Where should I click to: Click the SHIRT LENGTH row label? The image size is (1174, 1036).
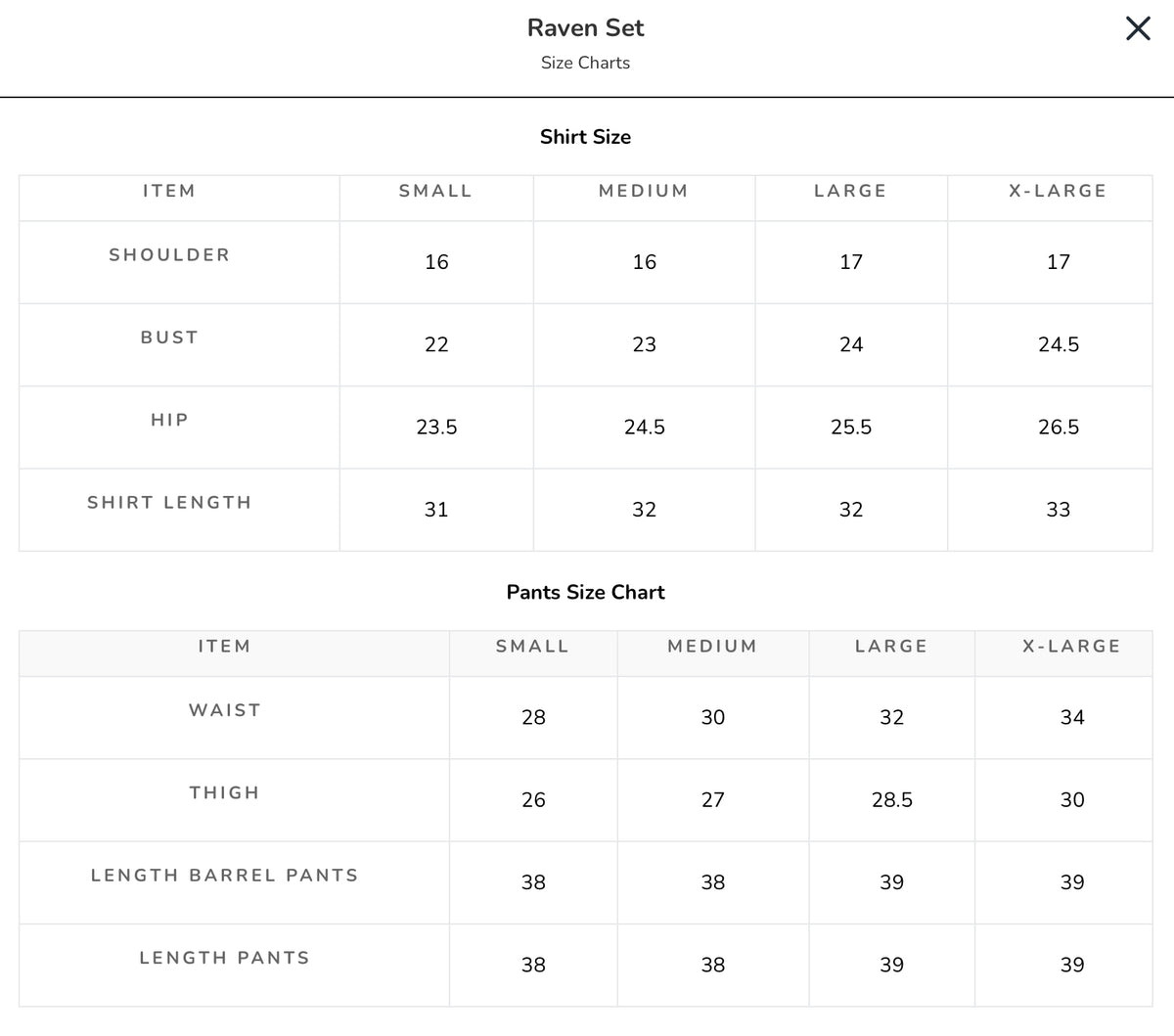169,502
